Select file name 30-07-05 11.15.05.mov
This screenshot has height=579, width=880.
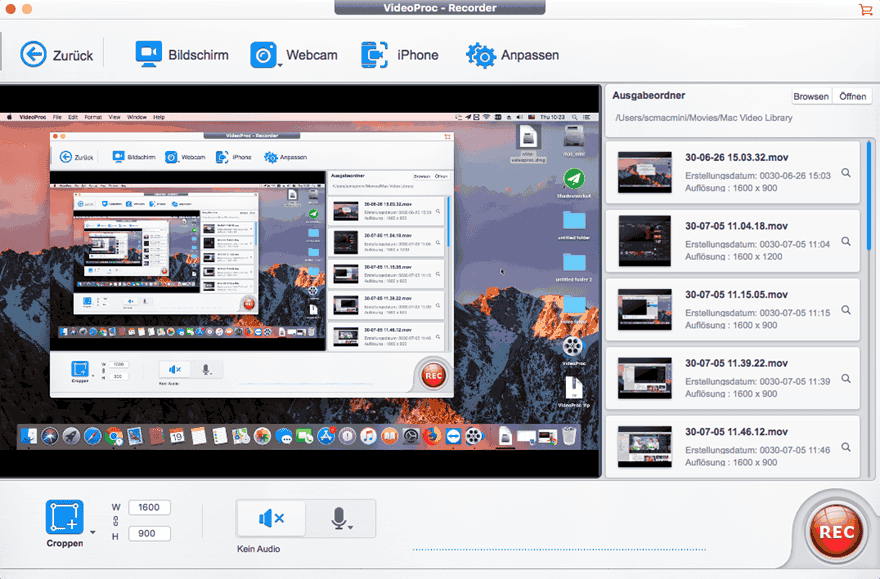736,295
